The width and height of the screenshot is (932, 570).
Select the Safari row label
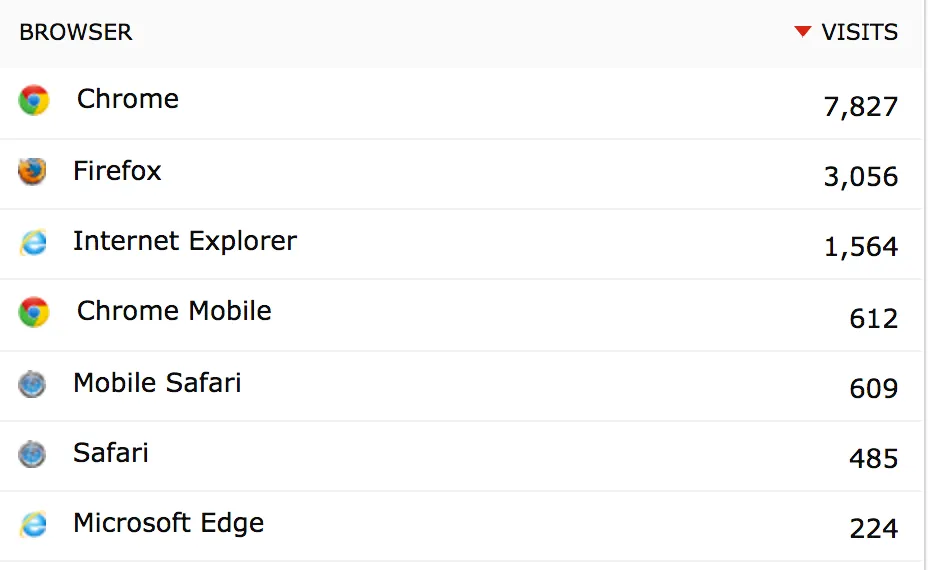(x=111, y=453)
